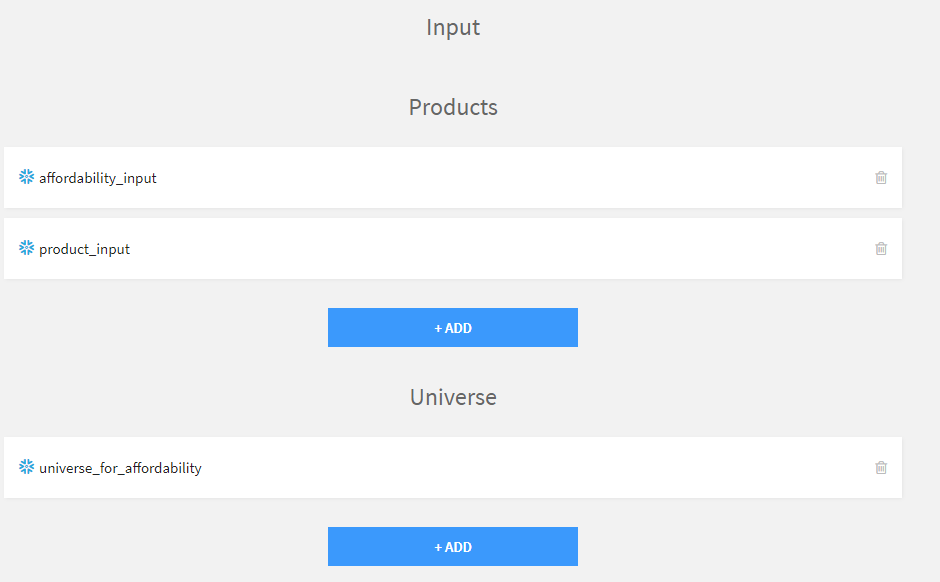The height and width of the screenshot is (582, 940).
Task: Open the product_input dataset name
Action: [x=85, y=249]
